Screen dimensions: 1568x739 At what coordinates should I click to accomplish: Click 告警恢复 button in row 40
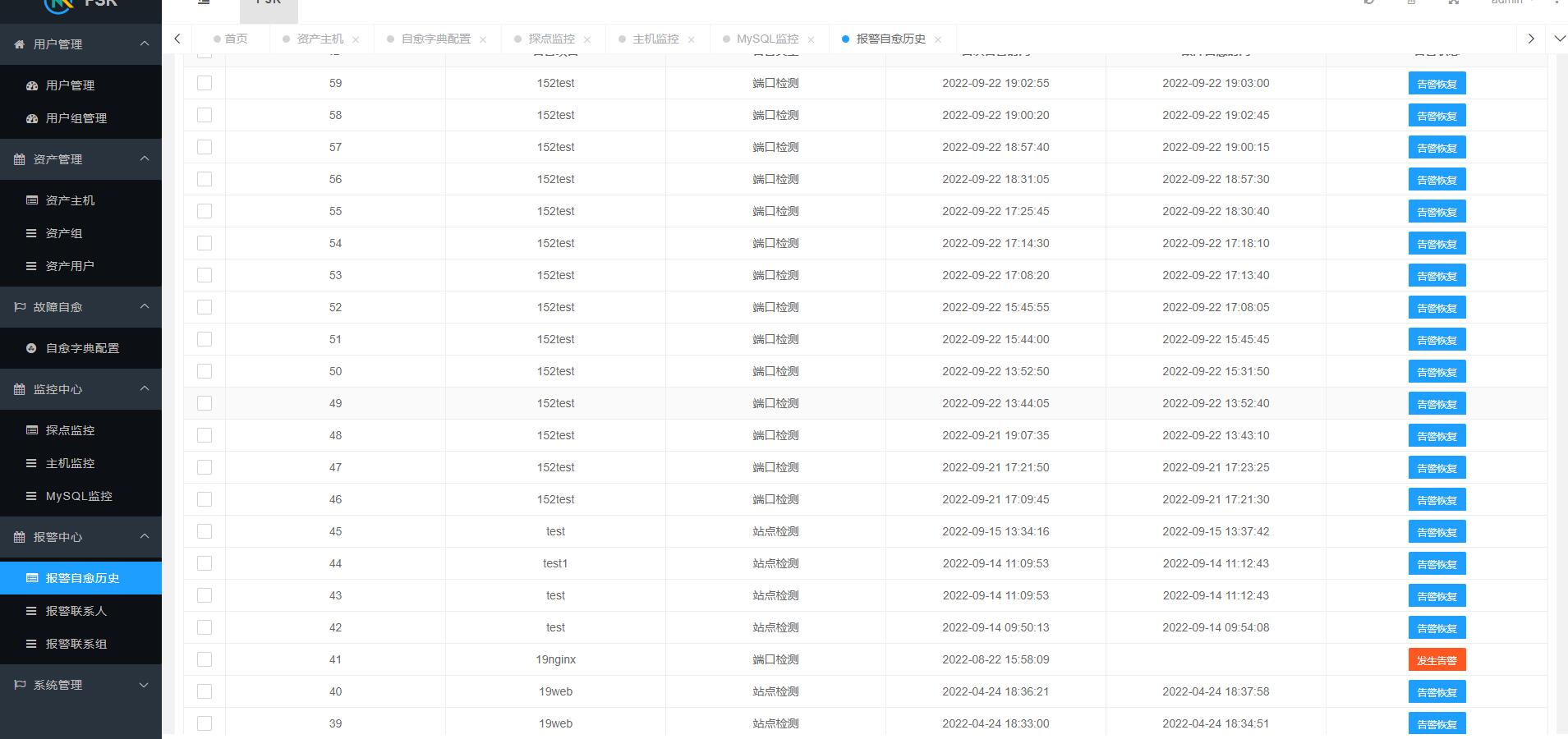1437,692
